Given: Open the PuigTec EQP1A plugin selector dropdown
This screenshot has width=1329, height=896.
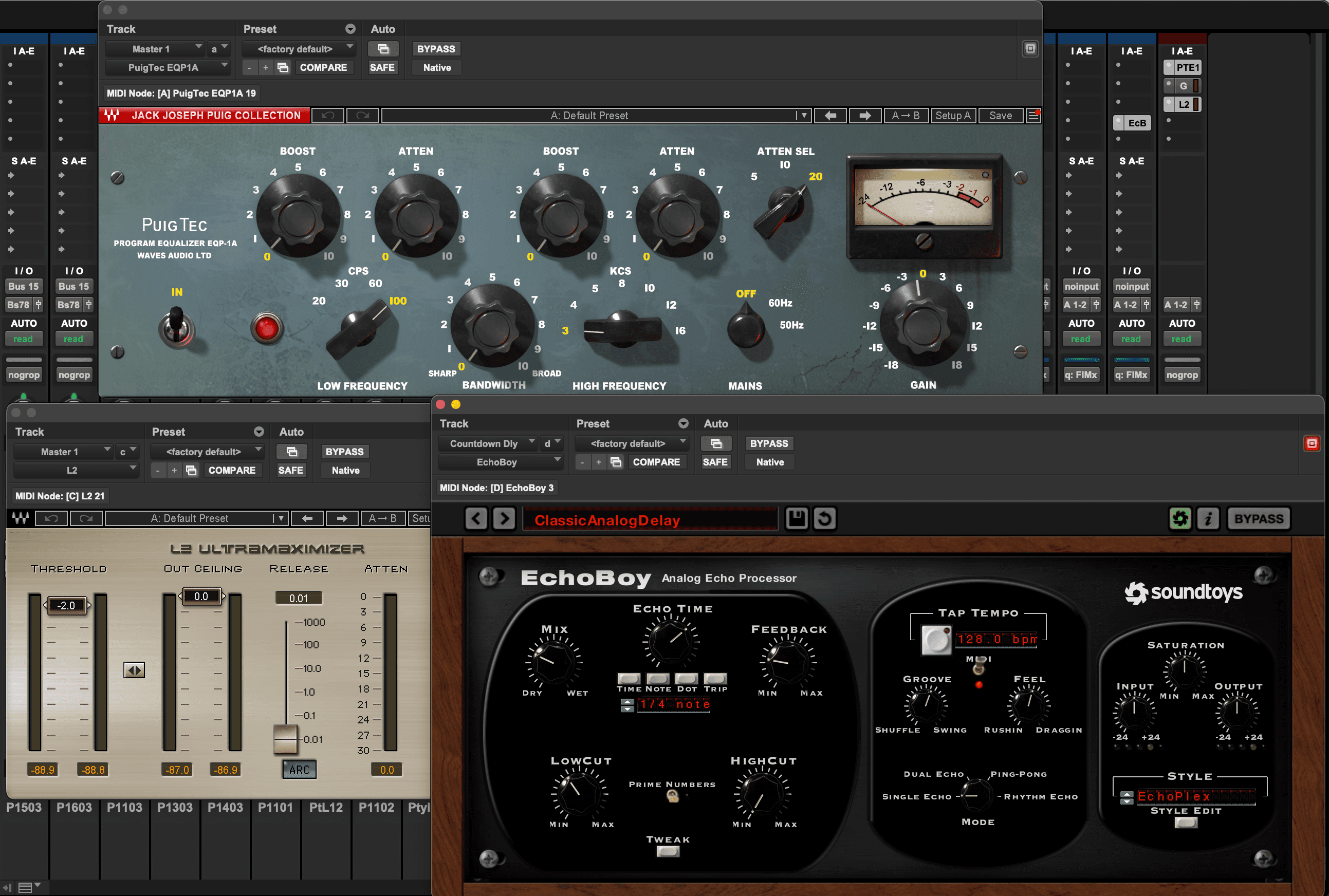Looking at the screenshot, I should coord(168,67).
